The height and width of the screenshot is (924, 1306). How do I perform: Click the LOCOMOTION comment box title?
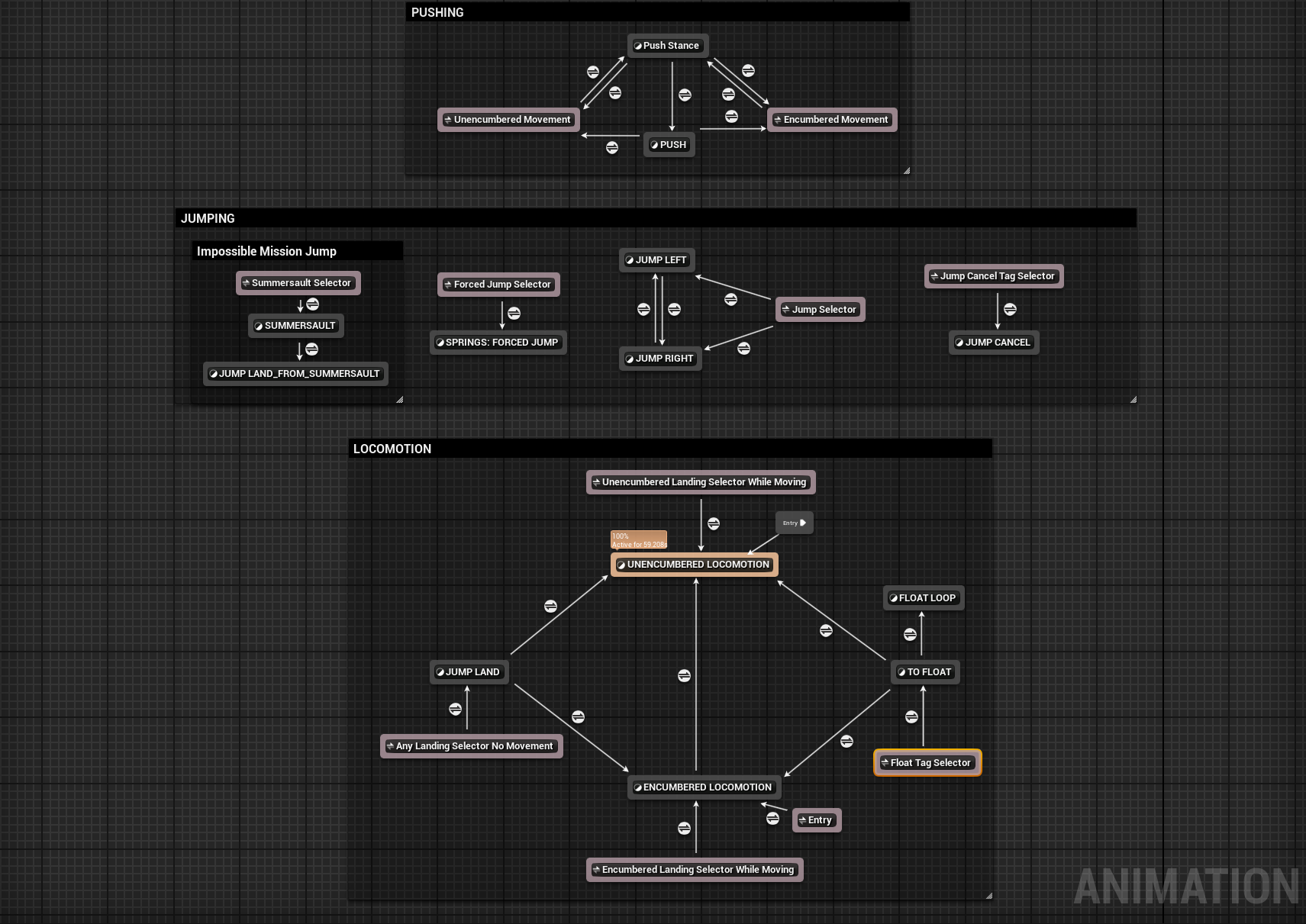(392, 449)
